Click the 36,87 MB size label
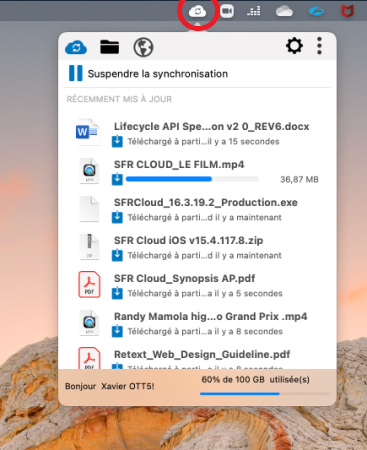The height and width of the screenshot is (450, 367). point(299,180)
